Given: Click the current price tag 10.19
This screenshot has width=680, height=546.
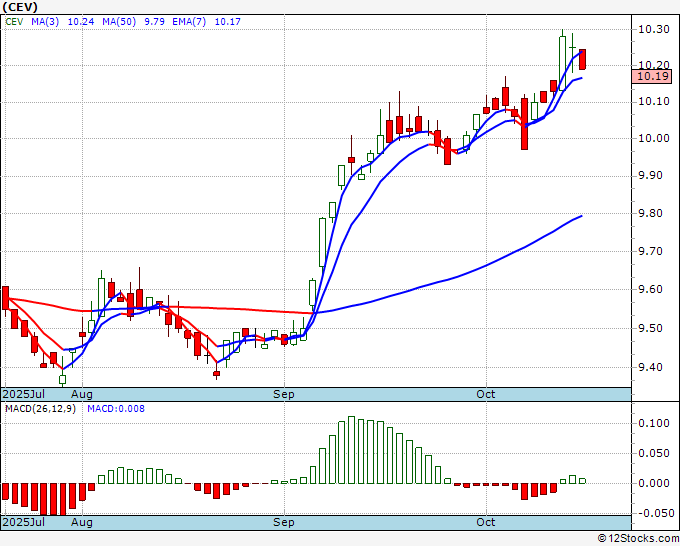Looking at the screenshot, I should (654, 76).
